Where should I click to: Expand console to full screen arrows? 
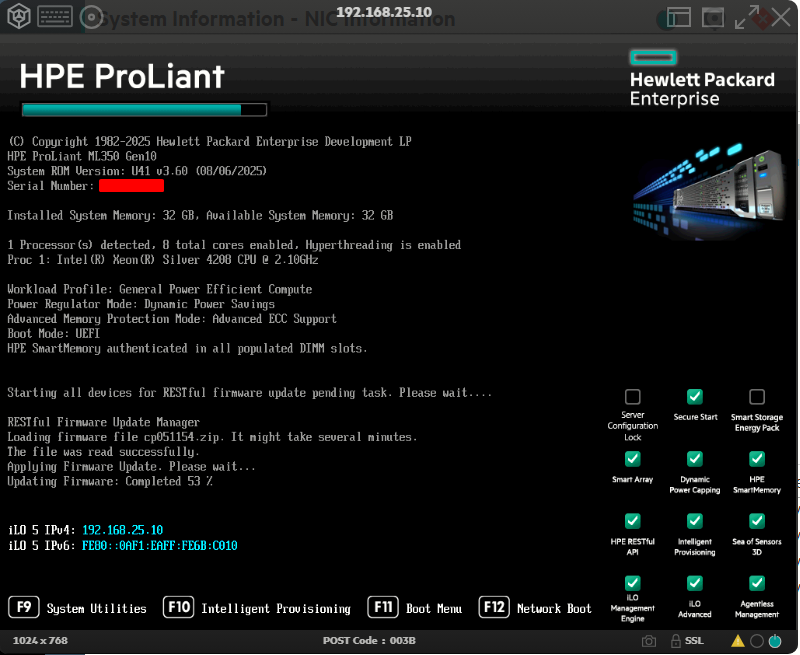click(747, 17)
